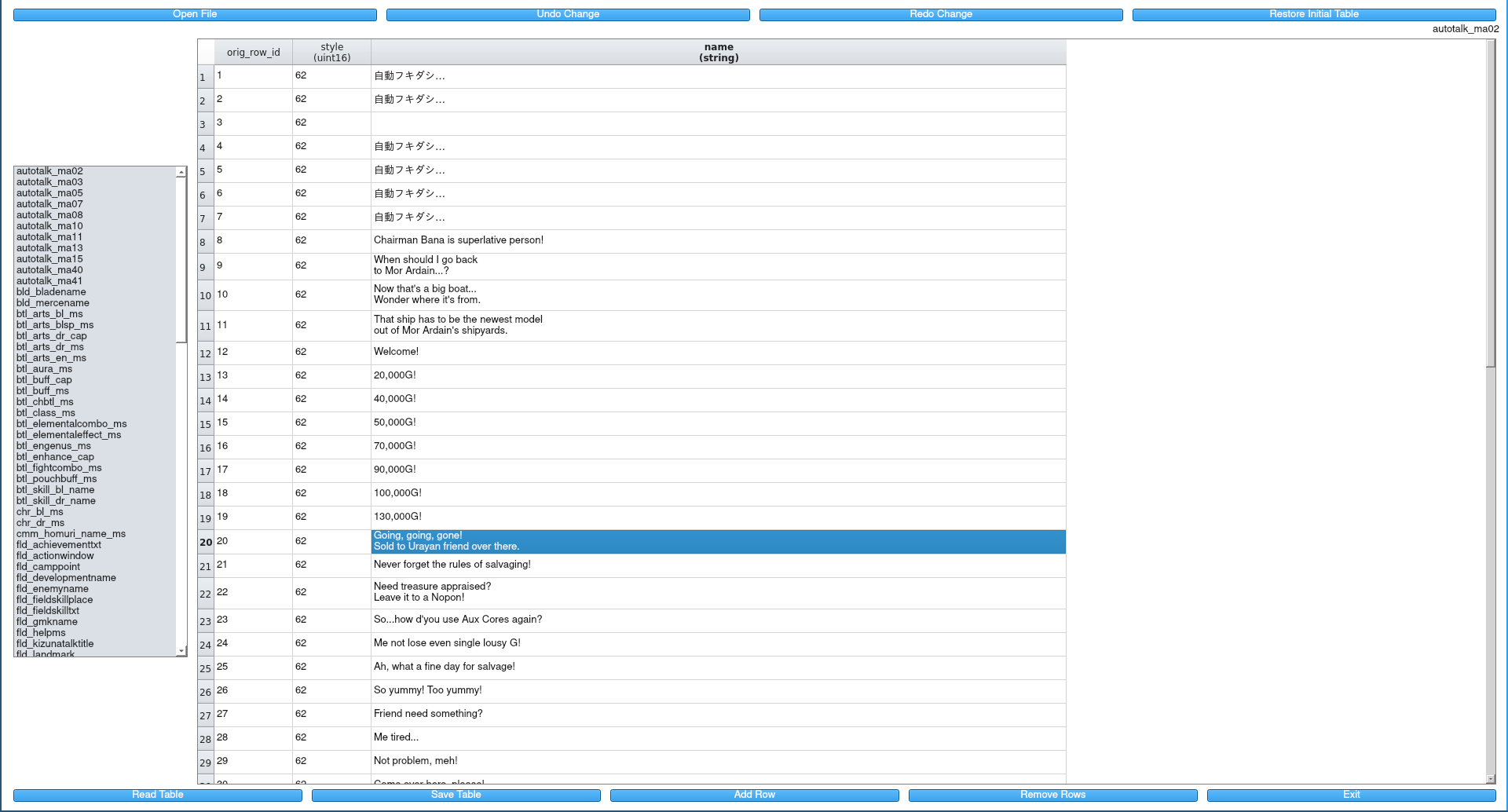This screenshot has width=1508, height=812.
Task: Restore the initial table state
Action: pyautogui.click(x=1313, y=13)
